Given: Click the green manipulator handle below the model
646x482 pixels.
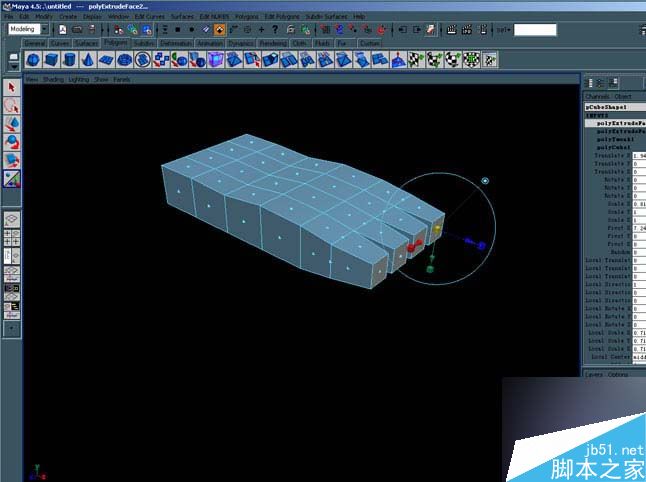Looking at the screenshot, I should 430,269.
